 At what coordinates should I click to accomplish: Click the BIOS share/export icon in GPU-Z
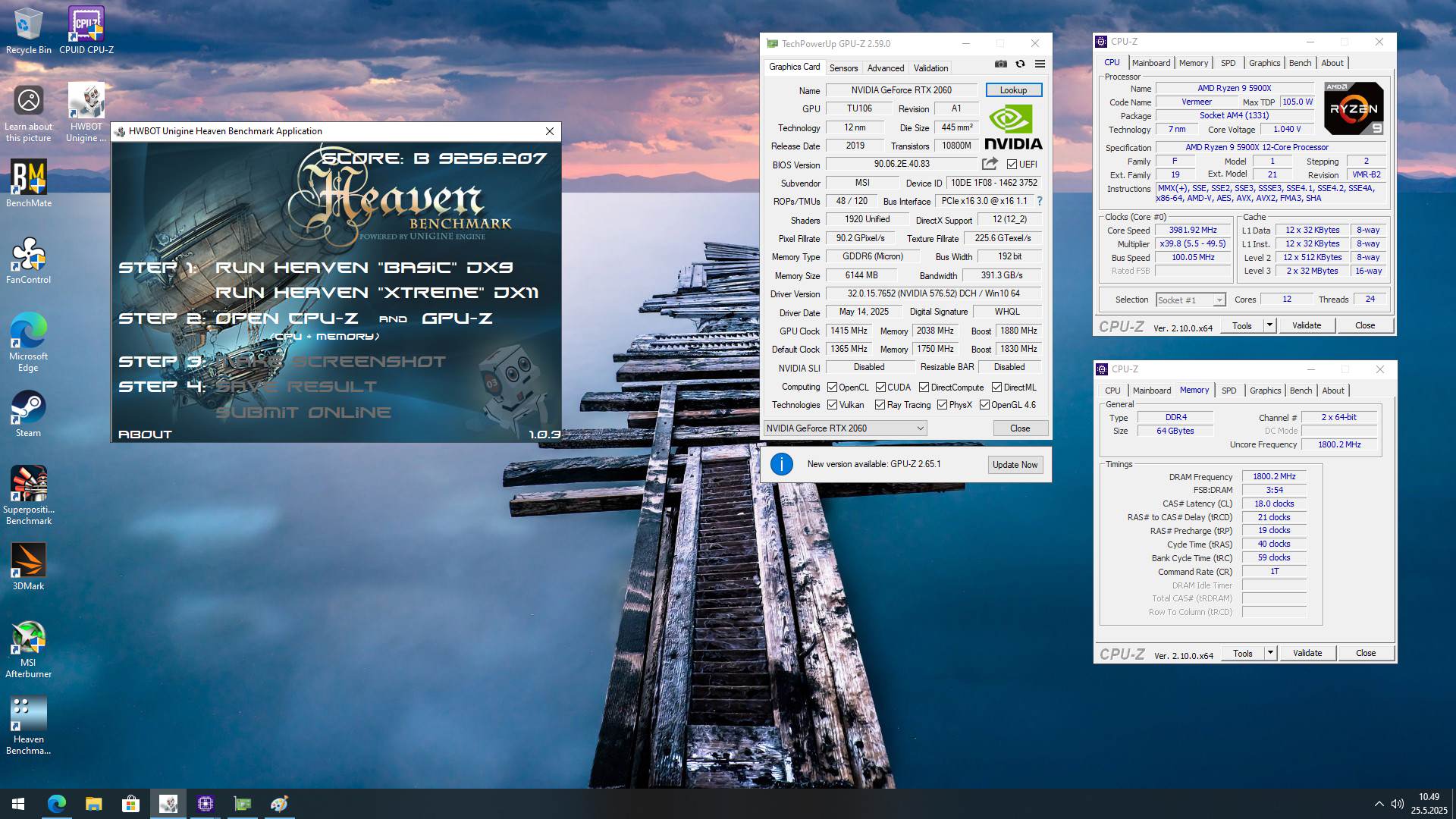990,164
